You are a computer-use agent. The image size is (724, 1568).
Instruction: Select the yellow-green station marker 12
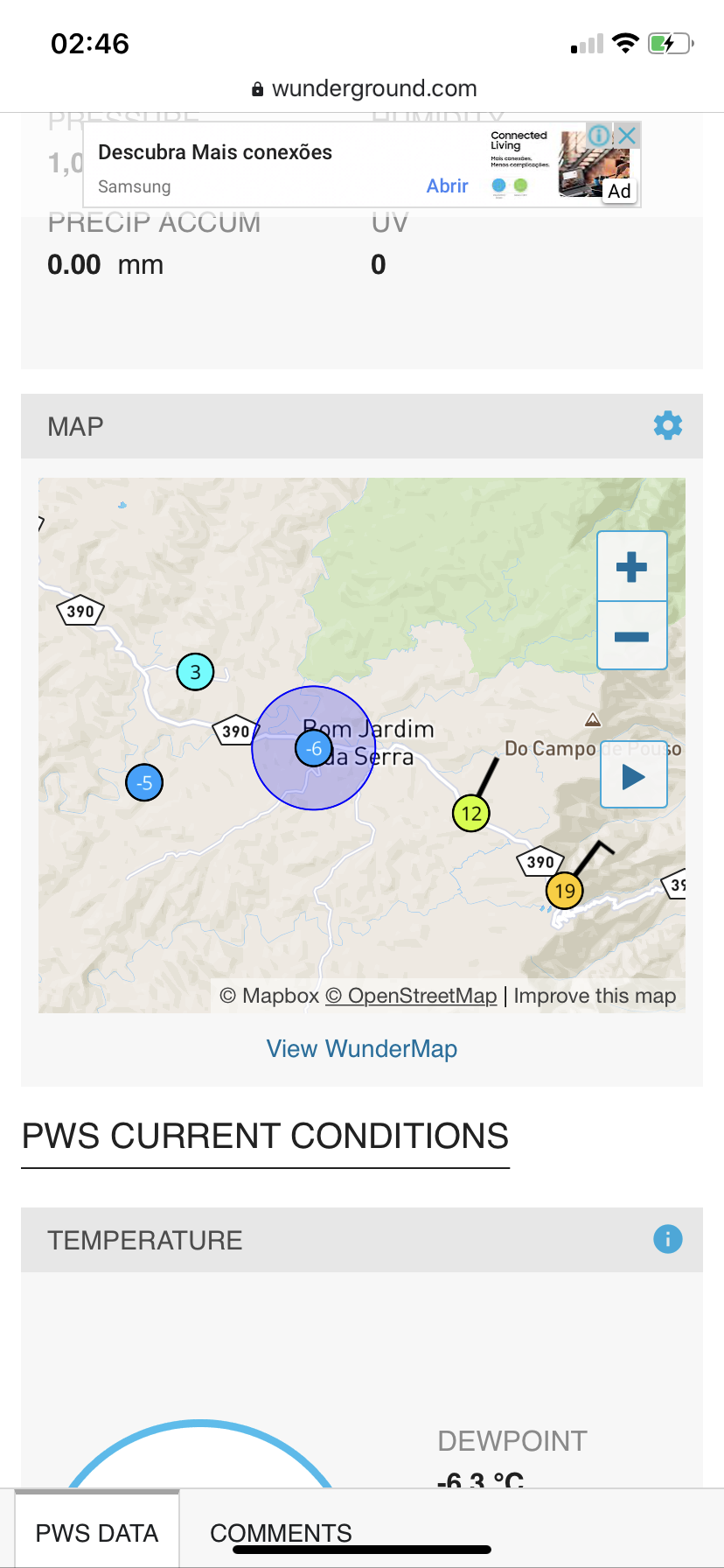coord(471,814)
